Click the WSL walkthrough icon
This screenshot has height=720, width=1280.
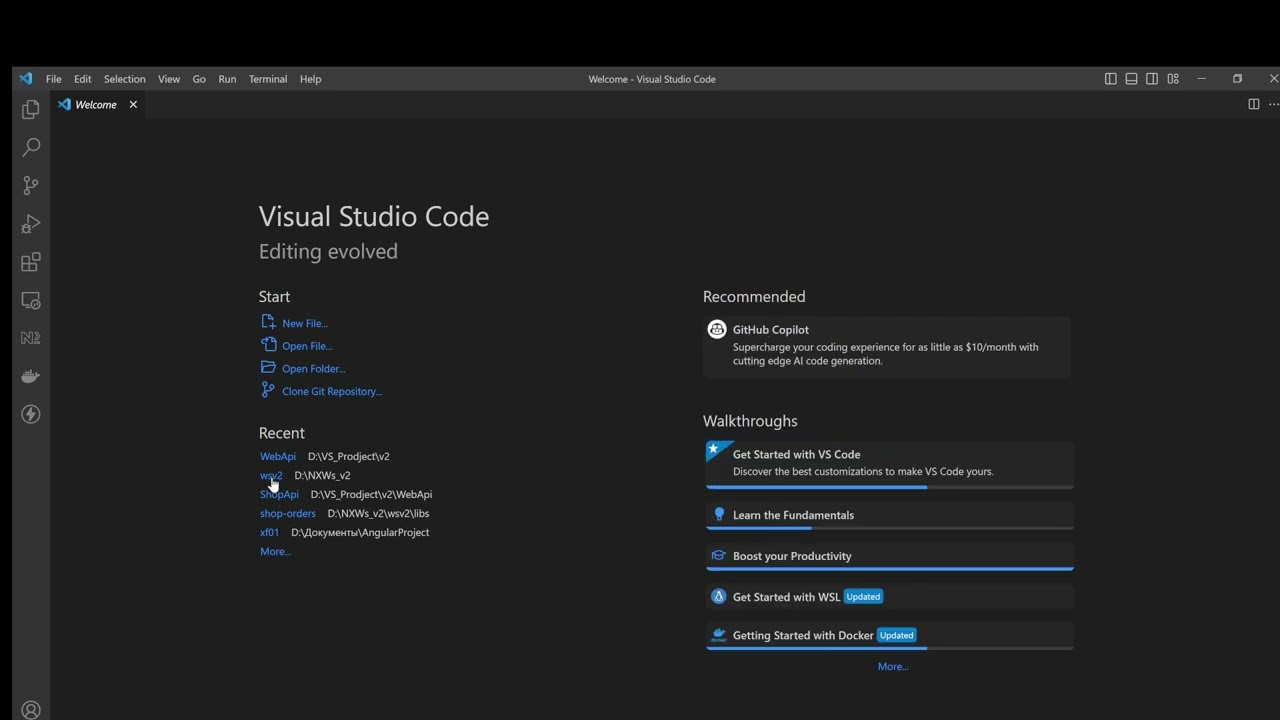[x=718, y=596]
